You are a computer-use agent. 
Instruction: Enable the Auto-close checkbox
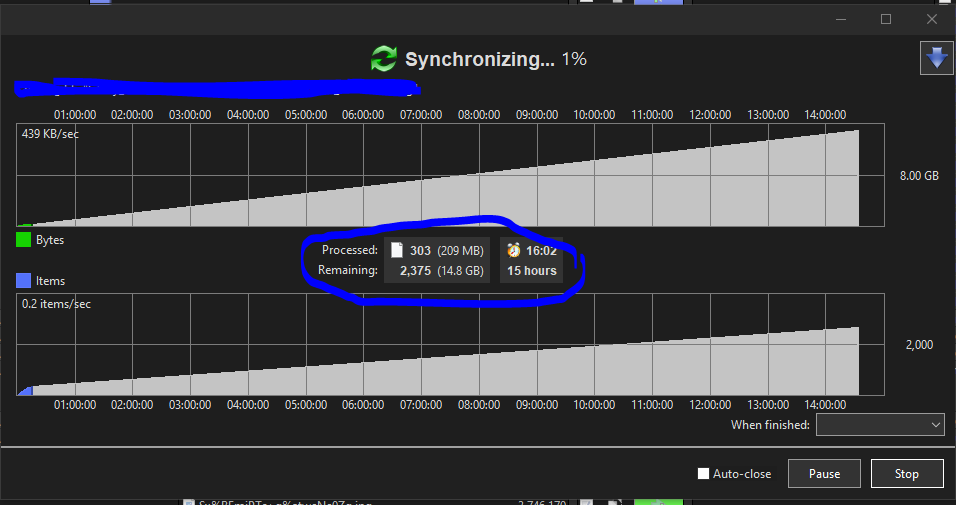tap(703, 474)
